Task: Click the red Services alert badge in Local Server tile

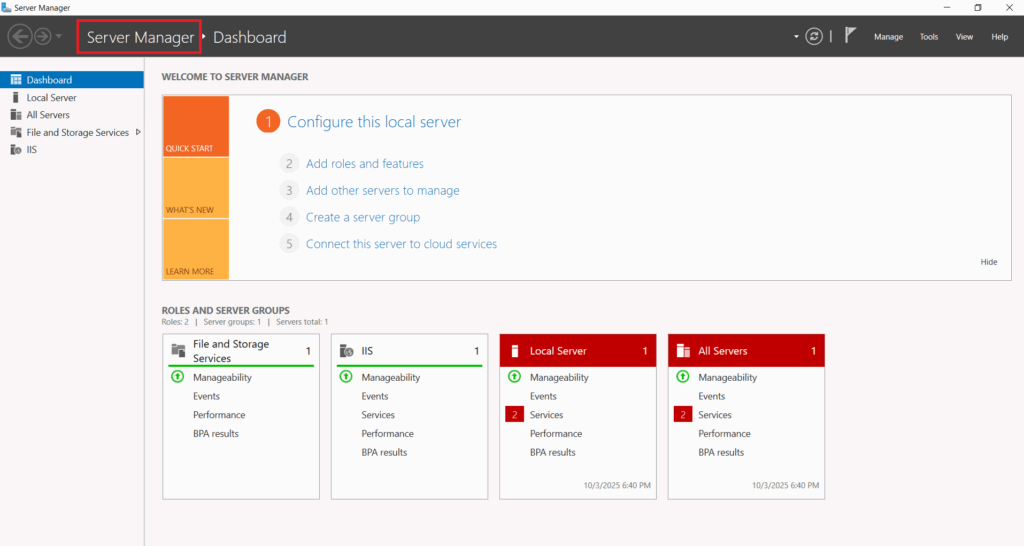Action: coord(514,415)
